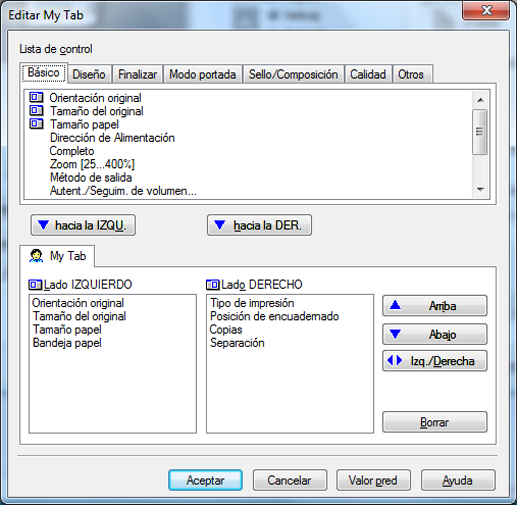The width and height of the screenshot is (517, 505).
Task: Select the Calidad tab
Action: click(x=368, y=74)
